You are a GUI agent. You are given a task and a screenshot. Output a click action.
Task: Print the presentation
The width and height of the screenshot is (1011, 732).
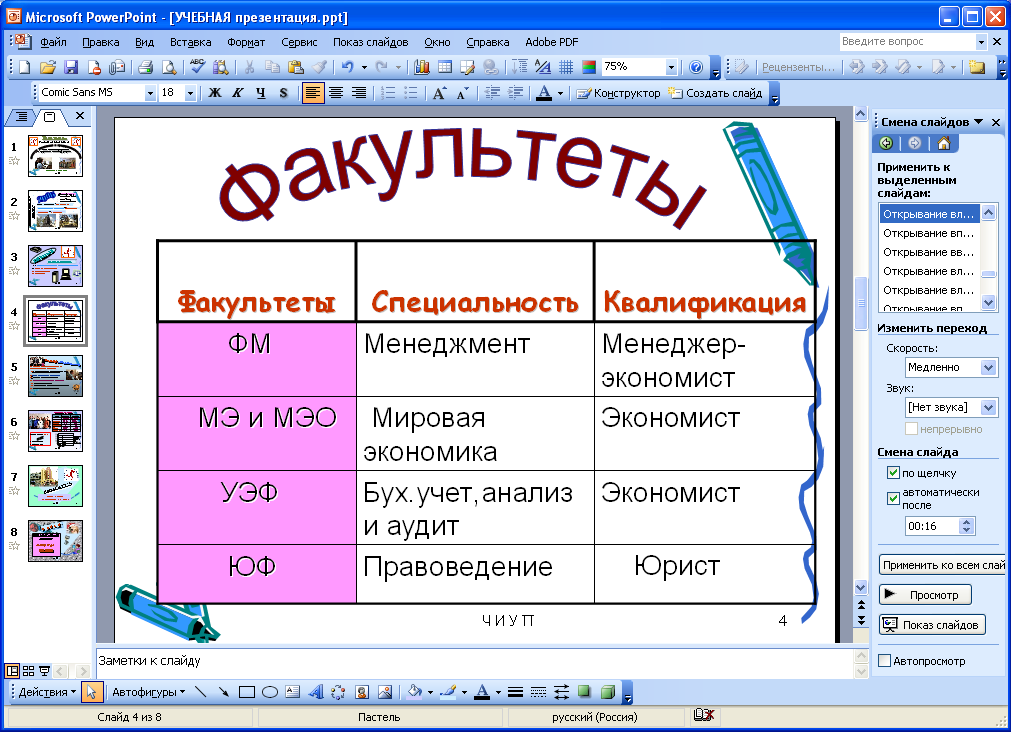point(145,67)
